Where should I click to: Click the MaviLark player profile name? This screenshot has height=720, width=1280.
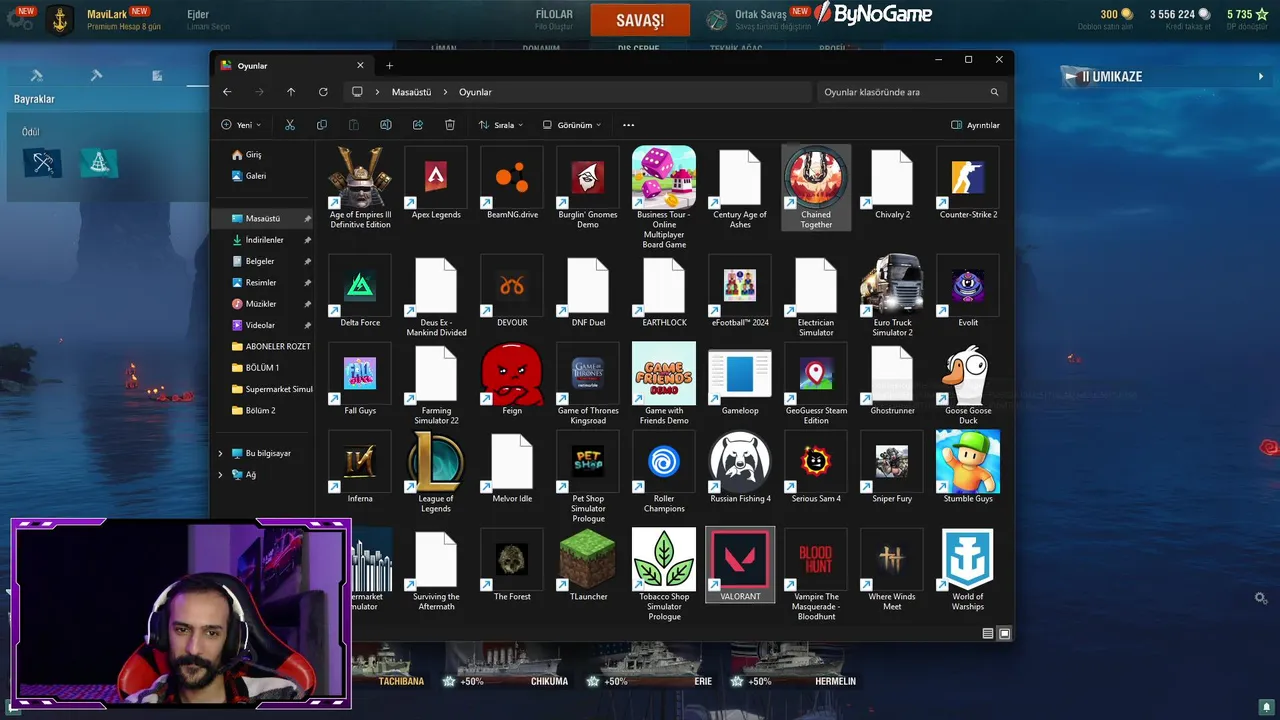tap(109, 14)
